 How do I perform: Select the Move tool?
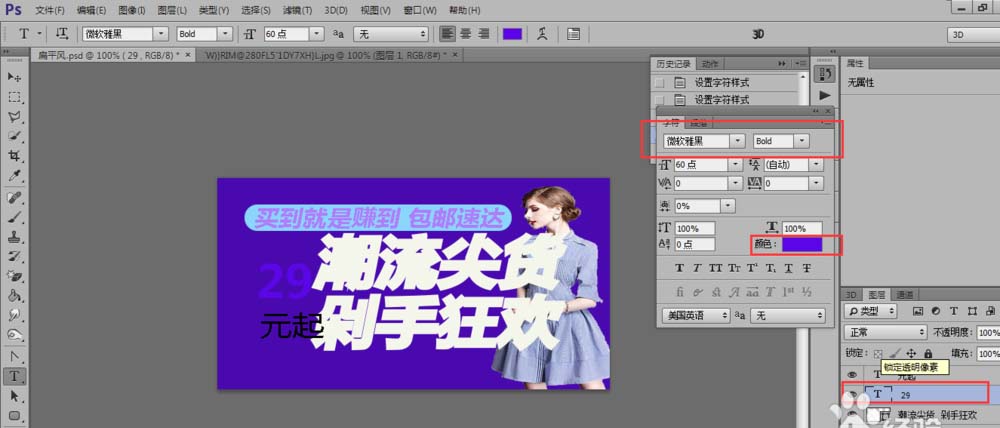tap(15, 77)
